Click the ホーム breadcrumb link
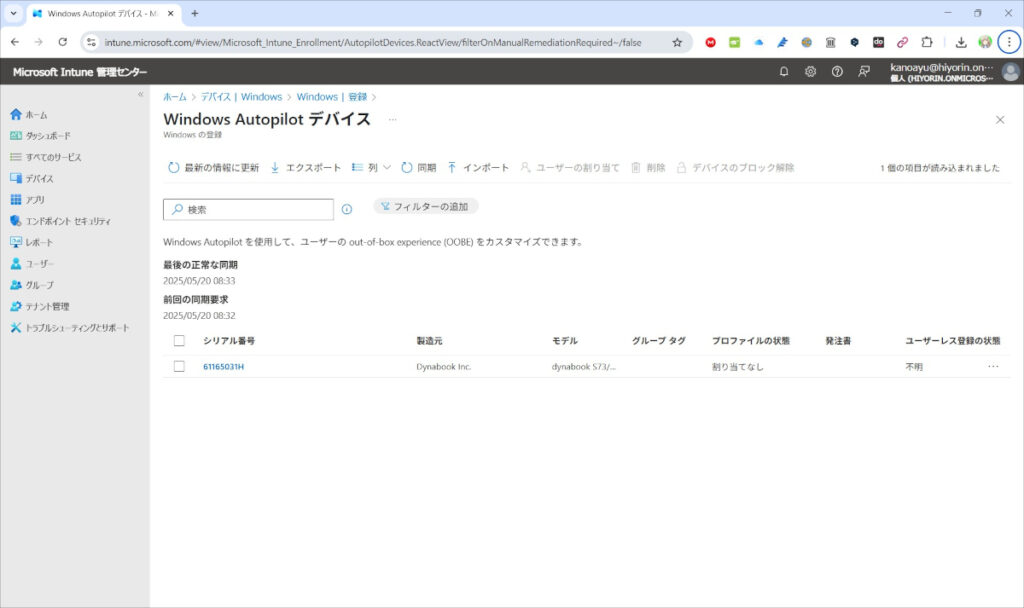Viewport: 1024px width, 608px height. tap(174, 97)
